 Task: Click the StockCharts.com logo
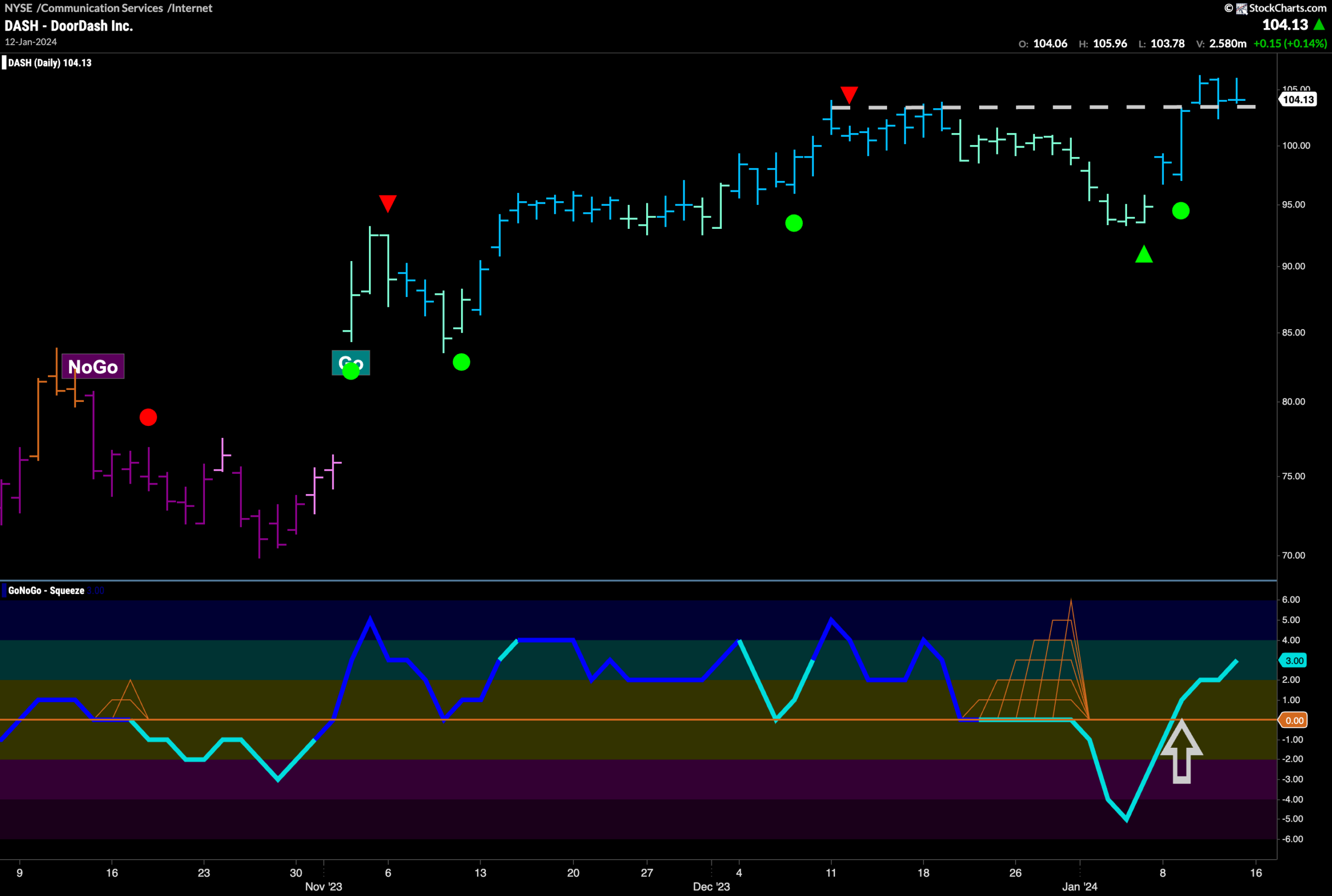(1275, 8)
